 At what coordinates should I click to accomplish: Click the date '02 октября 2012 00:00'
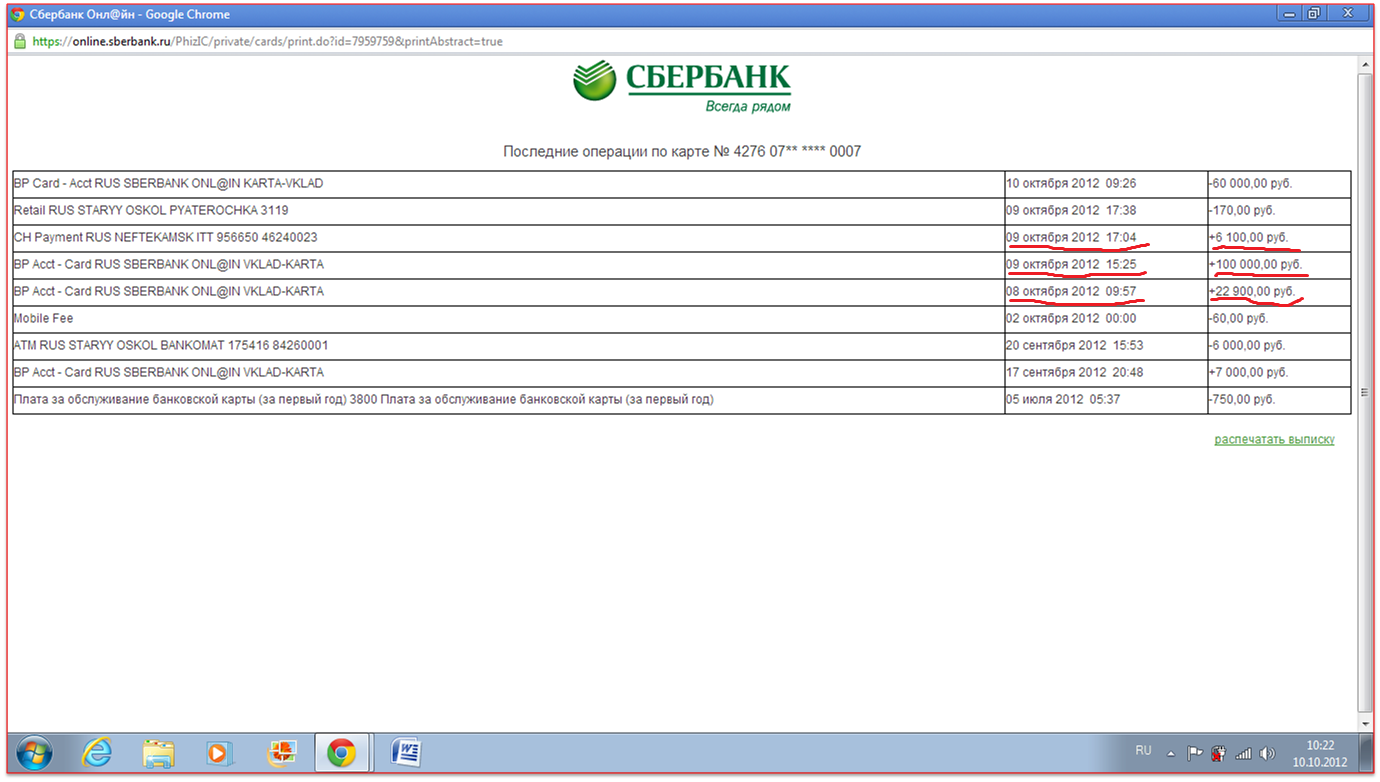pos(1072,318)
